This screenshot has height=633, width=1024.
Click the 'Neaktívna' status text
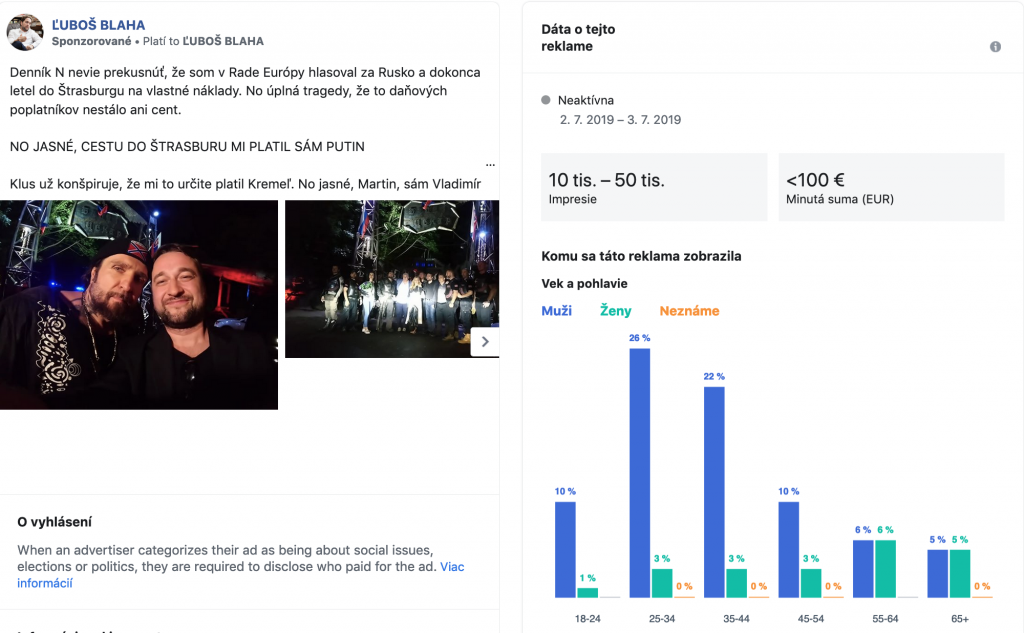pyautogui.click(x=586, y=100)
